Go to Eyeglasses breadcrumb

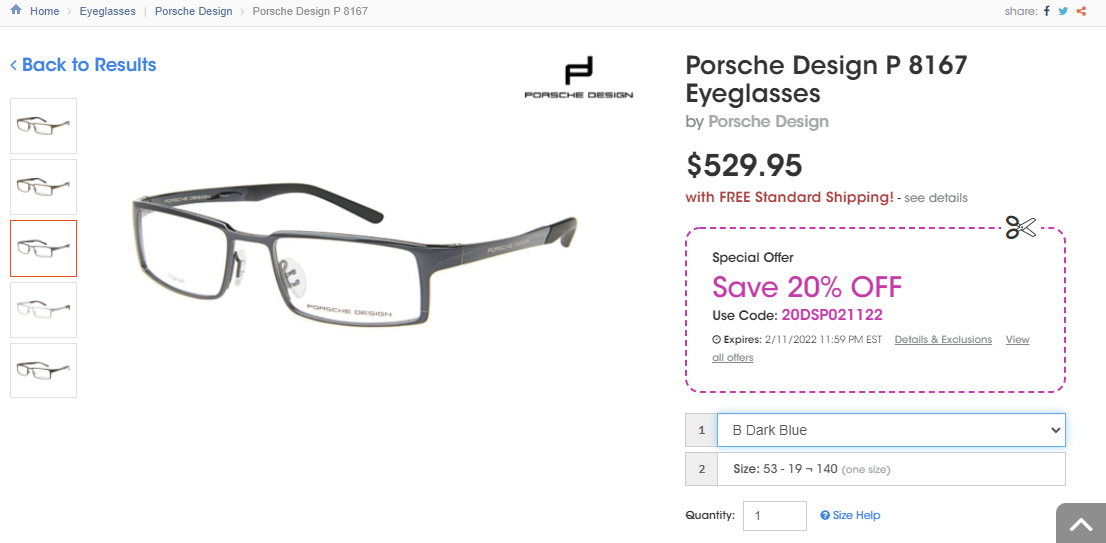point(108,11)
